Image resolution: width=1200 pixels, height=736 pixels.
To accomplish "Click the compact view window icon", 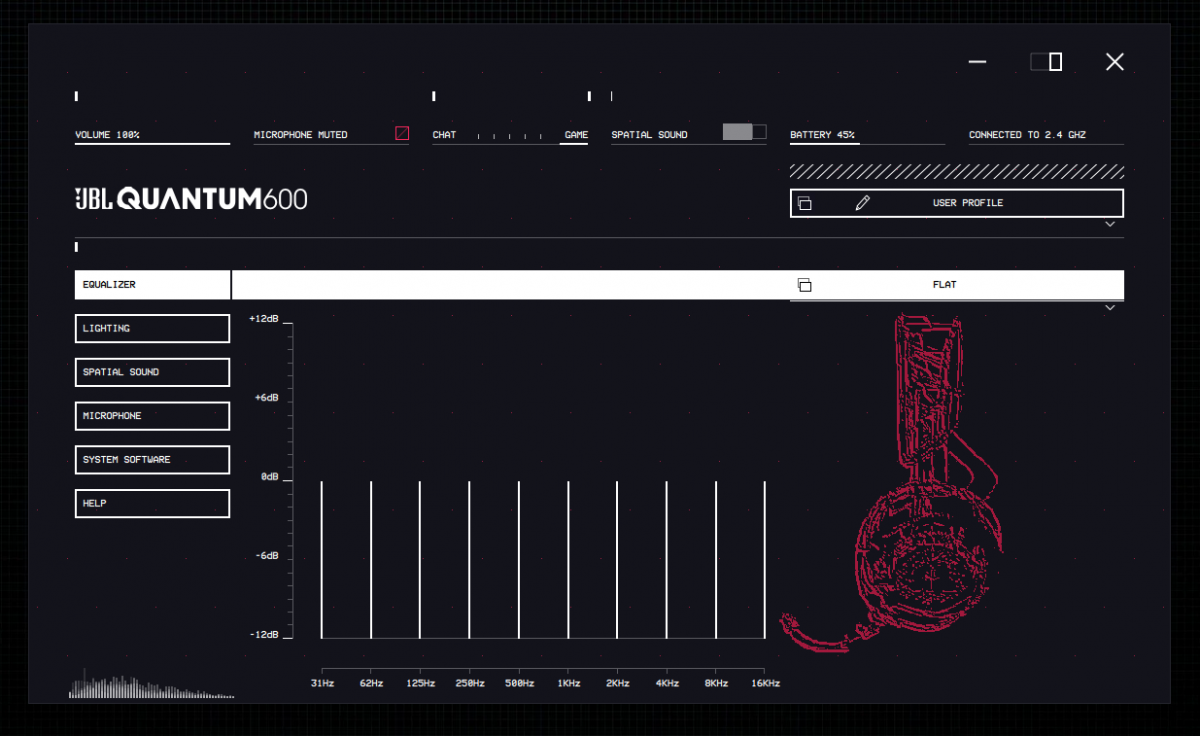I will click(1046, 62).
